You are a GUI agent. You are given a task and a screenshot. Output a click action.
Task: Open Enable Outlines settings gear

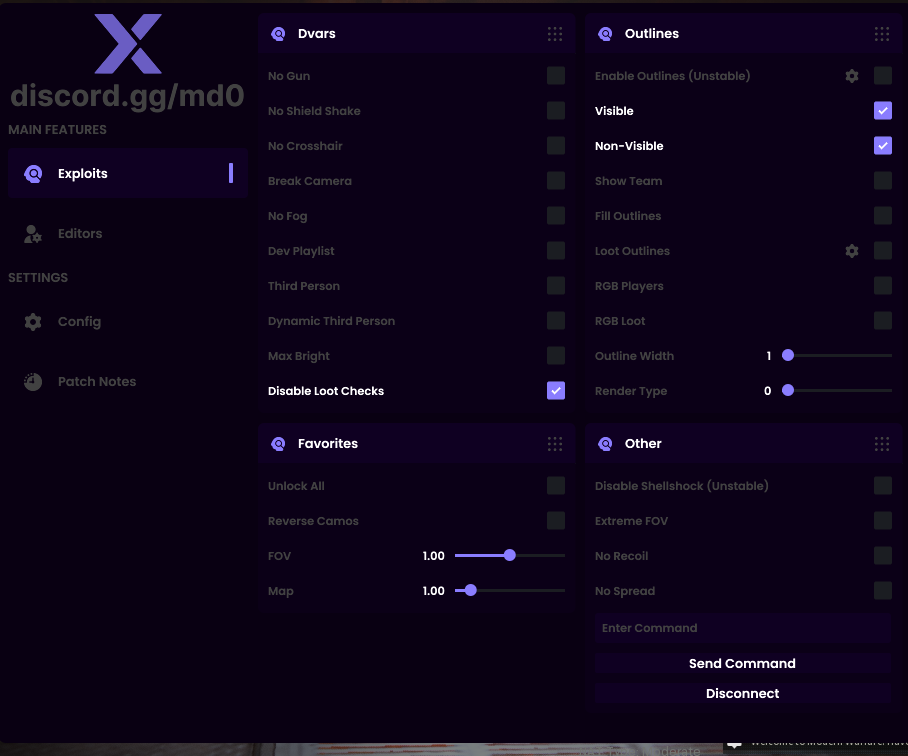click(852, 76)
